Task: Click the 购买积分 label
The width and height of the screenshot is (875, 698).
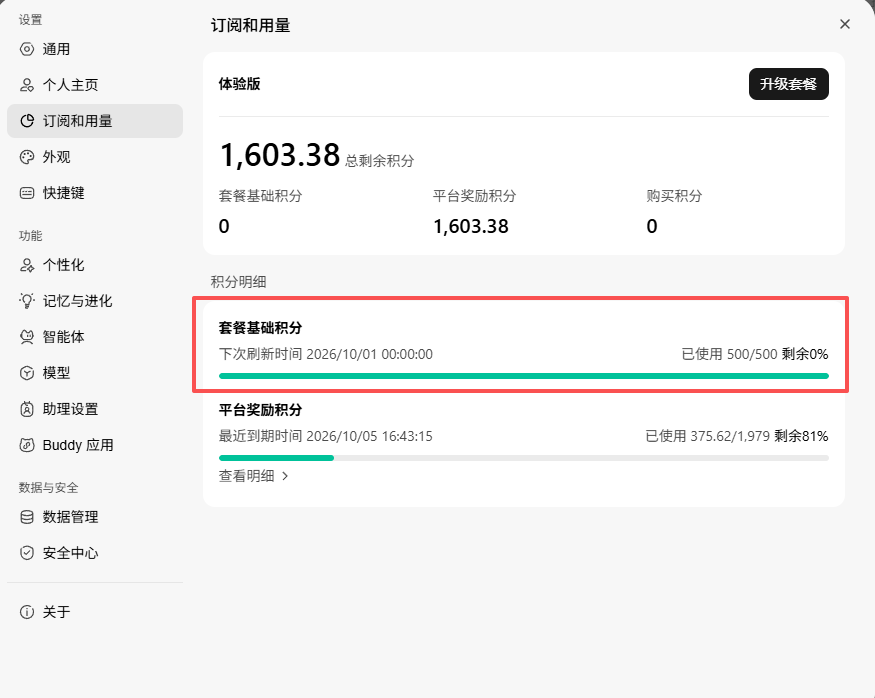Action: coord(674,196)
